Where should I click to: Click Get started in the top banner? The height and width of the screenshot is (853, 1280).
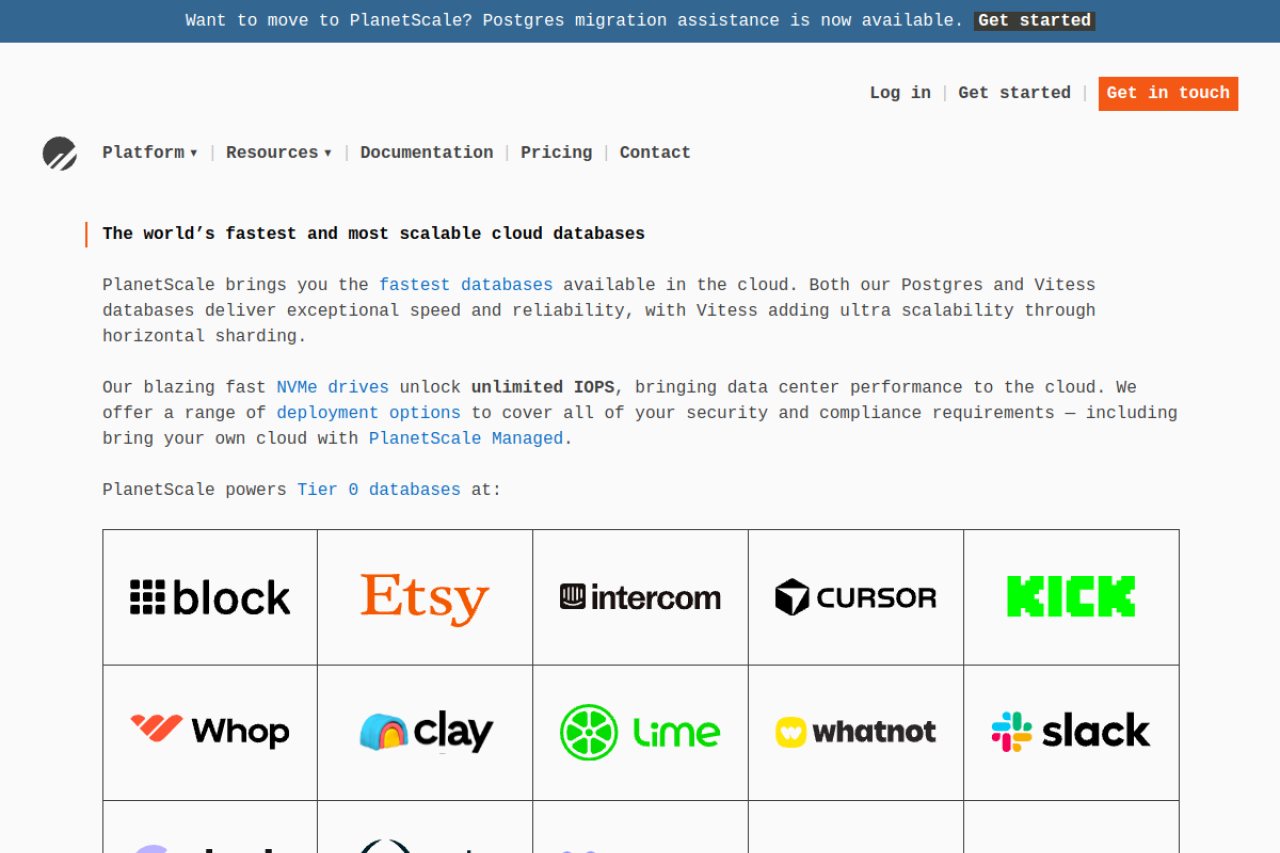(1034, 21)
